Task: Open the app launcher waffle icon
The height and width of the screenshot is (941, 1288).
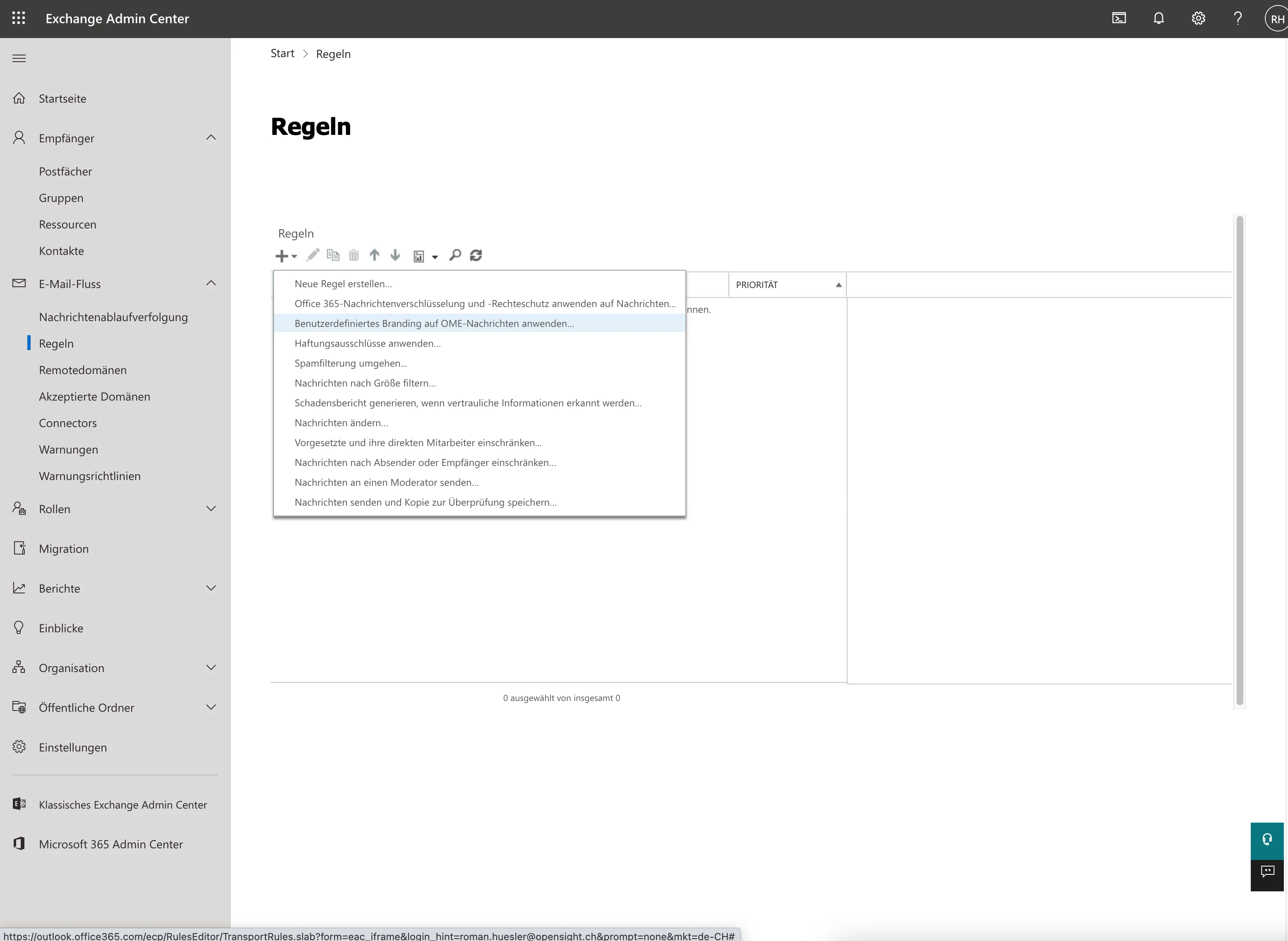Action: [19, 18]
